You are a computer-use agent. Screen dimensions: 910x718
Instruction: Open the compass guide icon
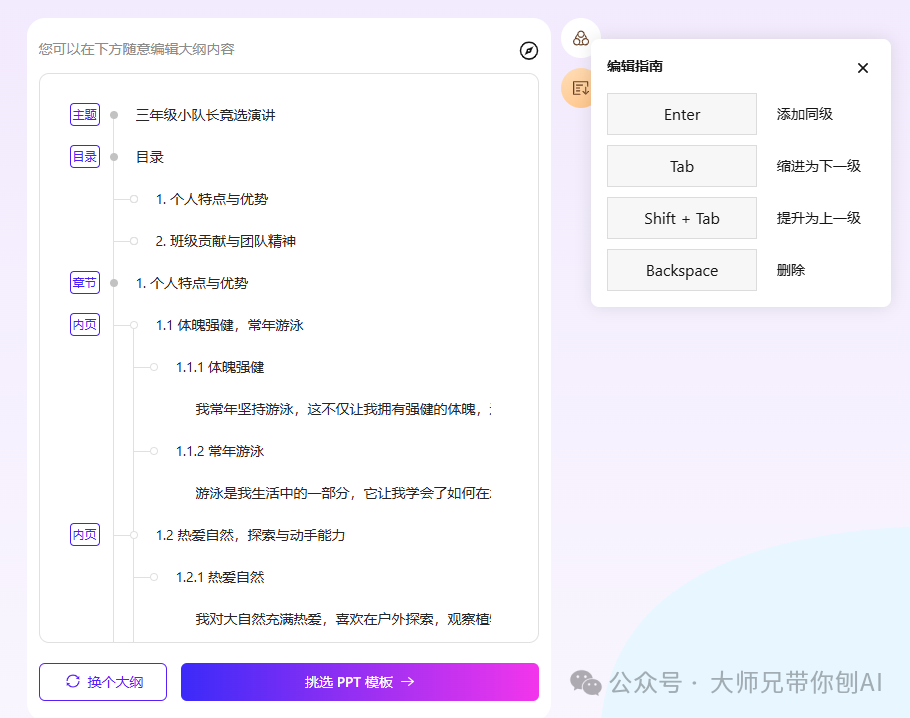[528, 50]
